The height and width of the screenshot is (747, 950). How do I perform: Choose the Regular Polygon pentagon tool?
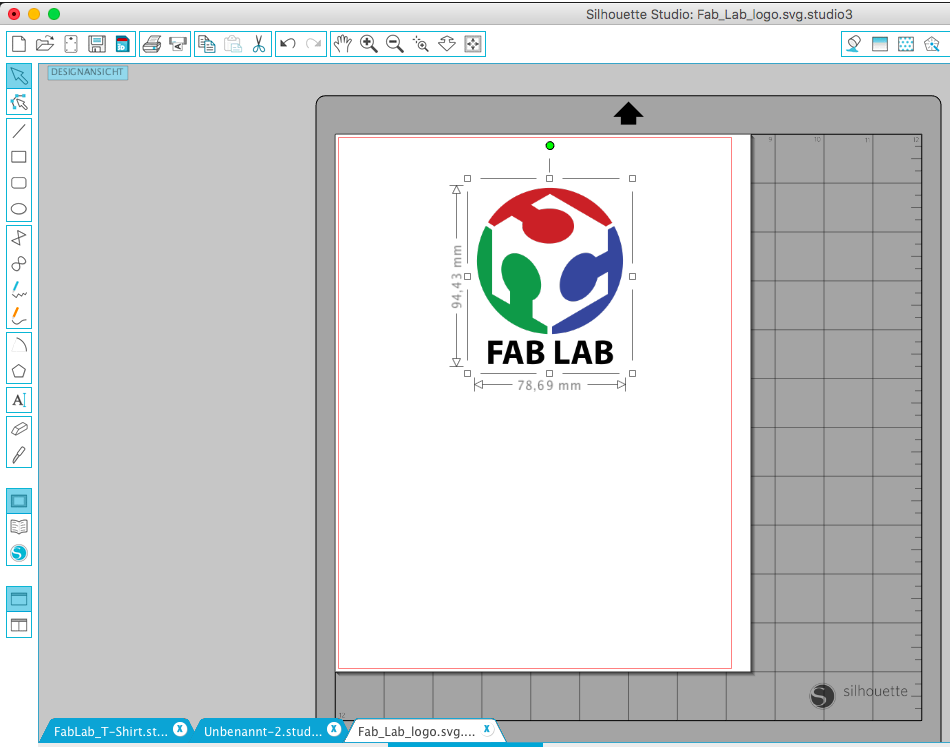coord(19,371)
